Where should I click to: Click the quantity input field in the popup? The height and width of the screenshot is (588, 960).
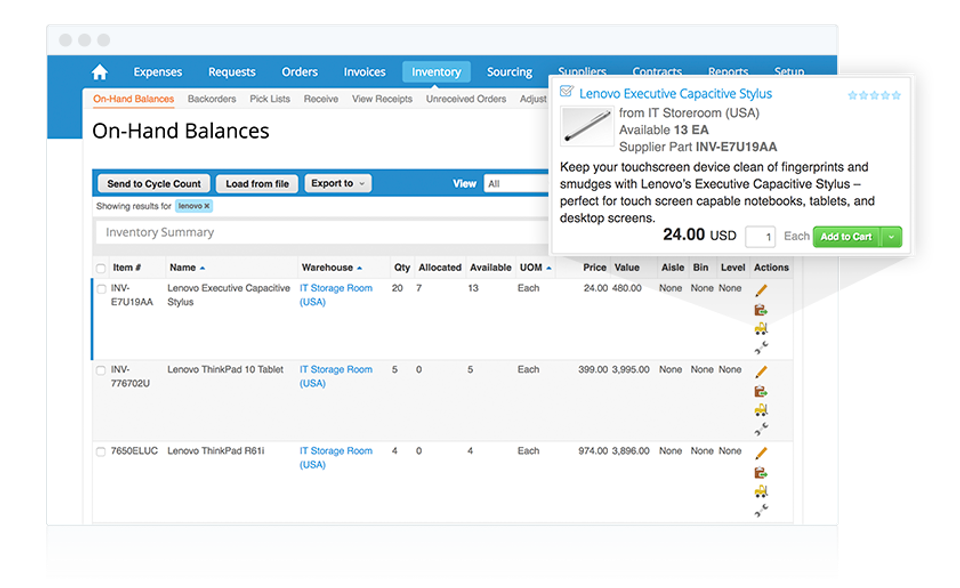[759, 236]
